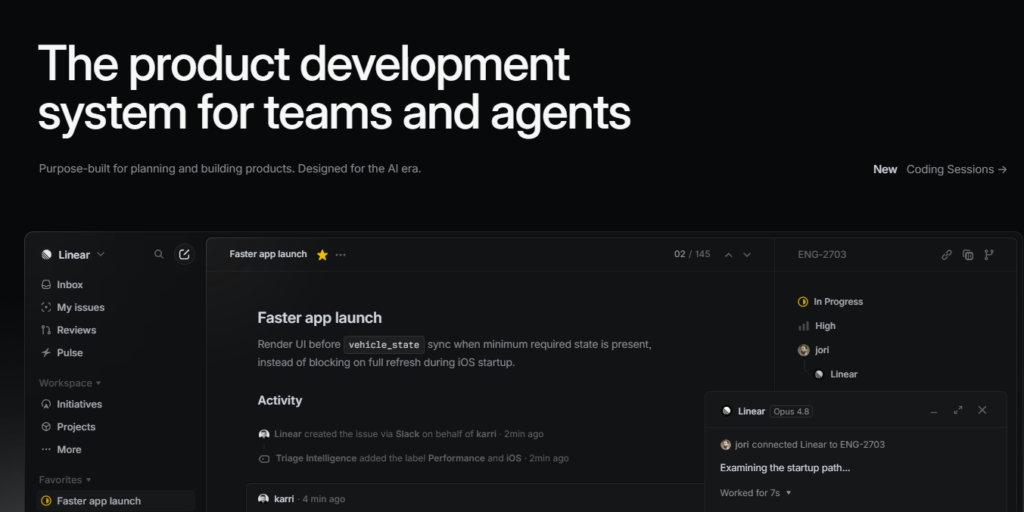
Task: Open the search icon in sidebar
Action: (x=159, y=255)
